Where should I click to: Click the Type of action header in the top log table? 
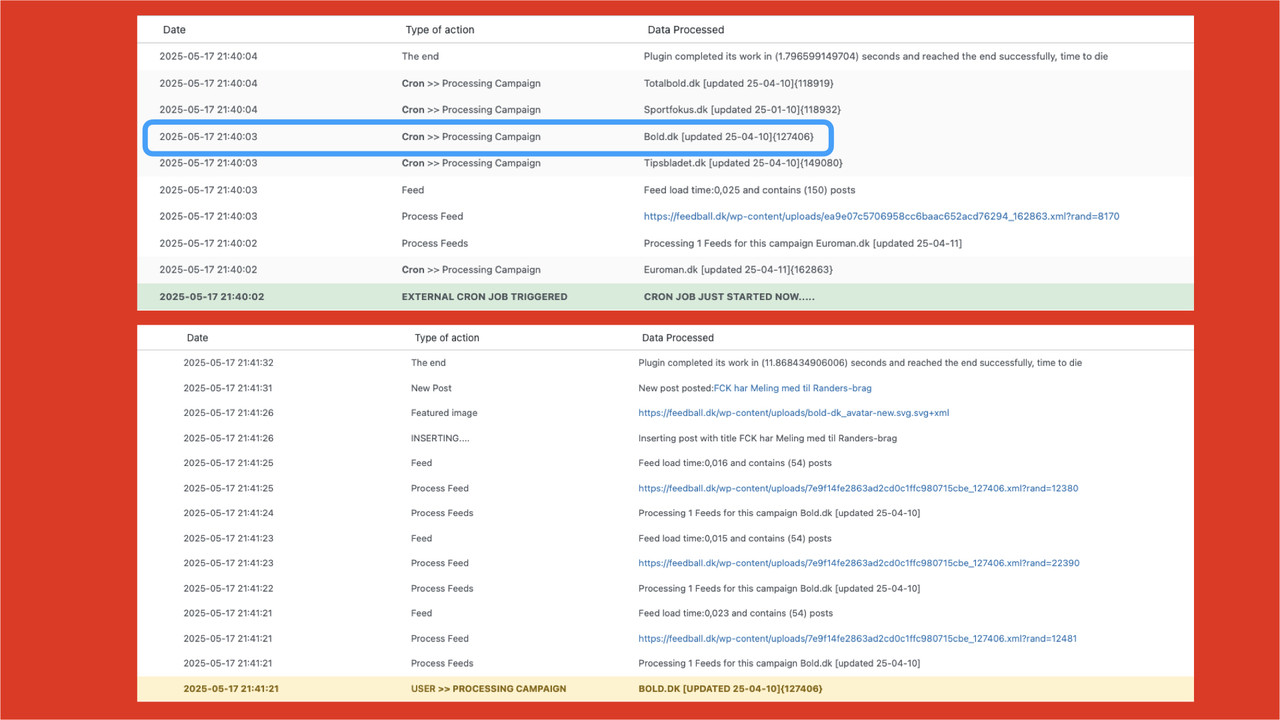pyautogui.click(x=439, y=30)
